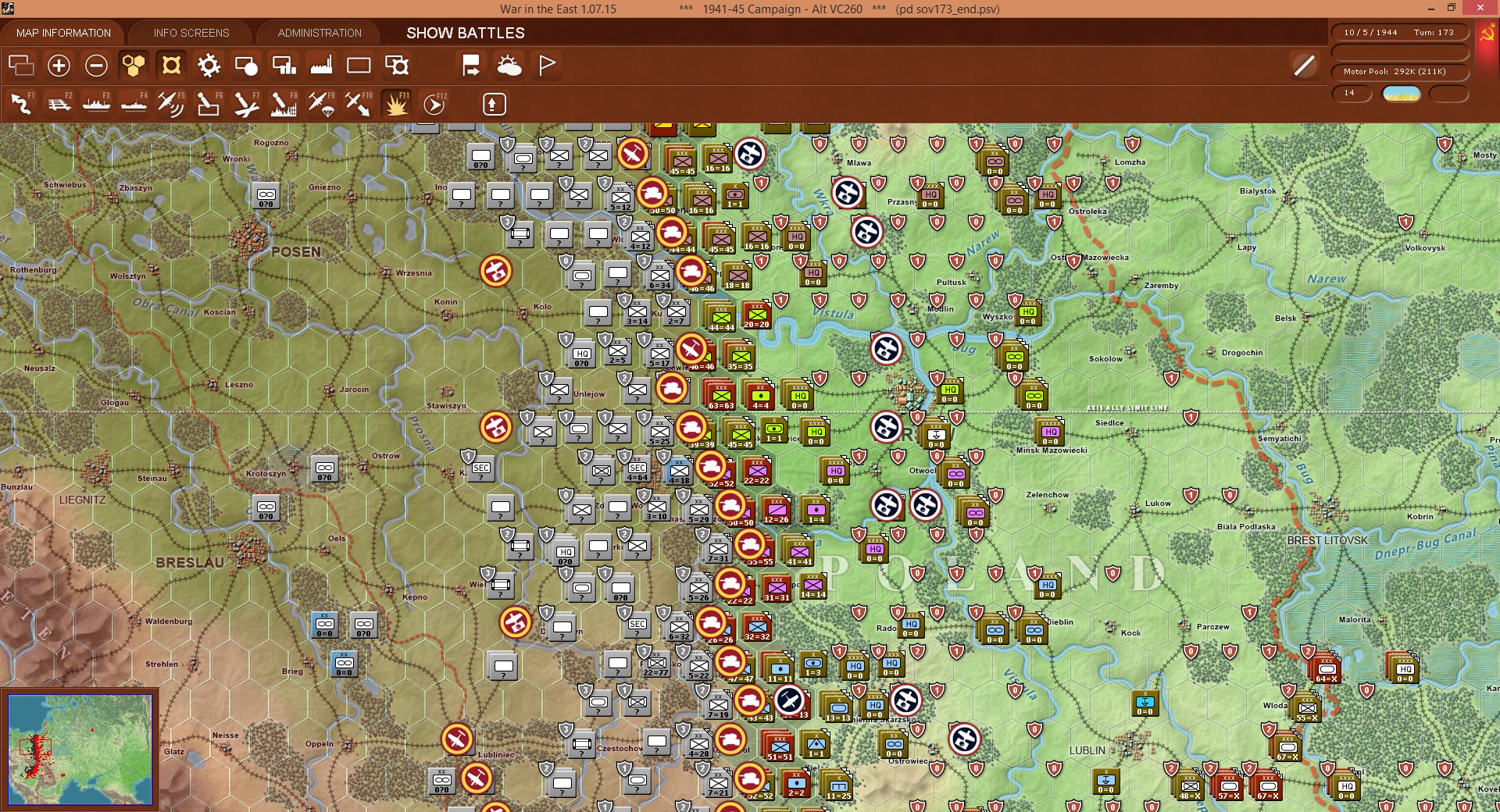The image size is (1500, 812).
Task: Click the value 14 indicator
Action: tap(1351, 93)
